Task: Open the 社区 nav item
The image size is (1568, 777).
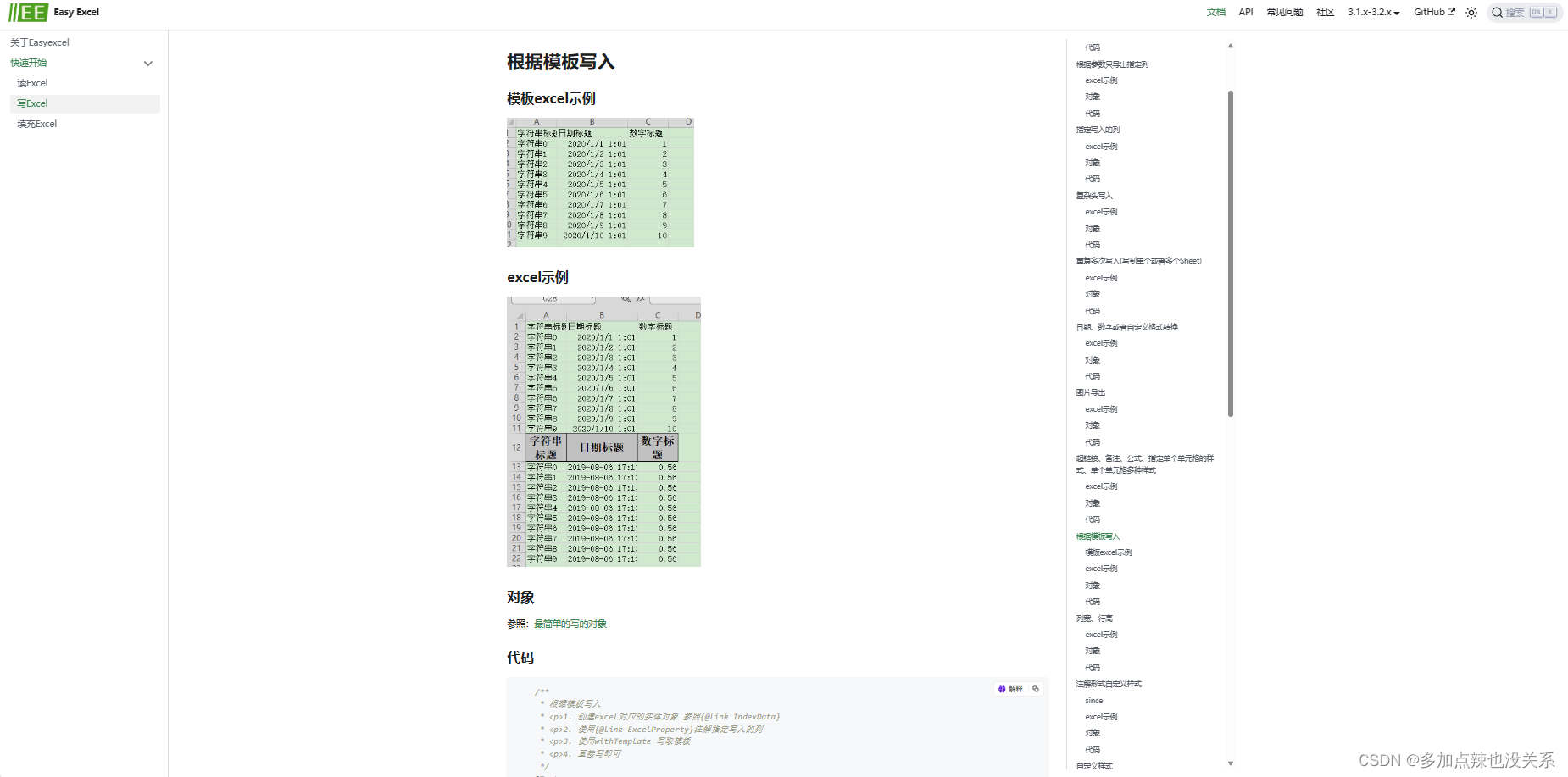Action: tap(1326, 12)
